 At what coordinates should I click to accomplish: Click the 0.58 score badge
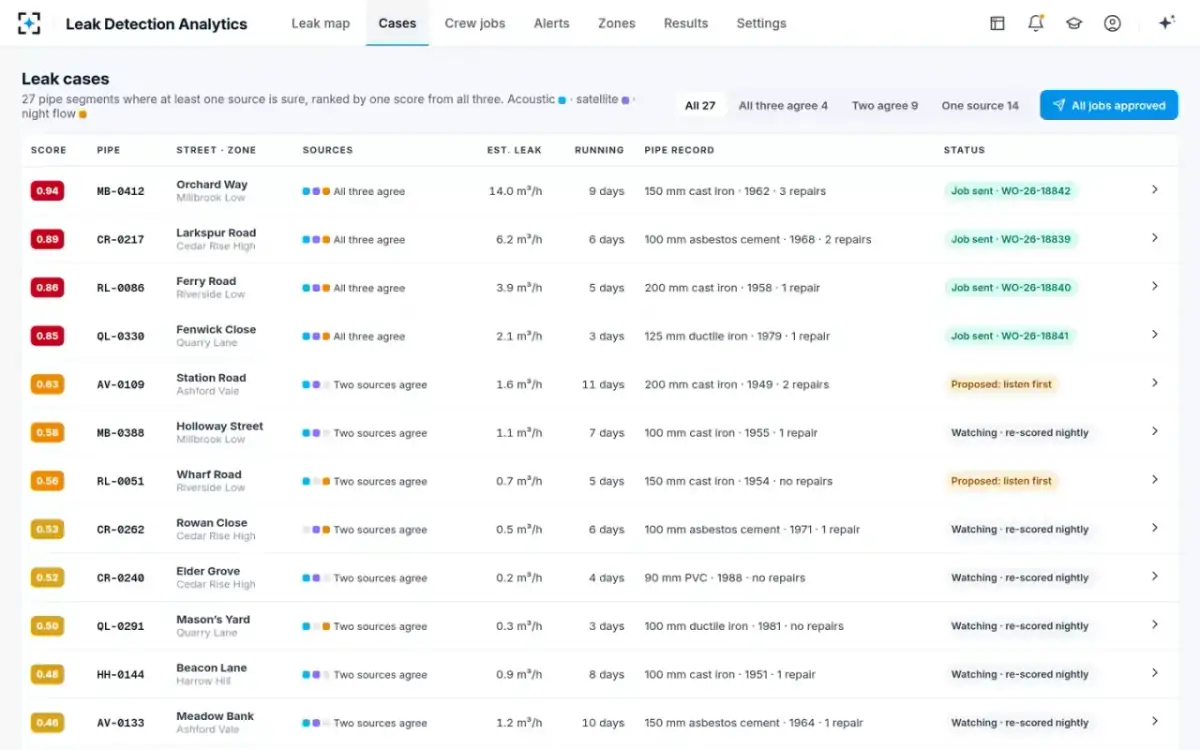47,433
